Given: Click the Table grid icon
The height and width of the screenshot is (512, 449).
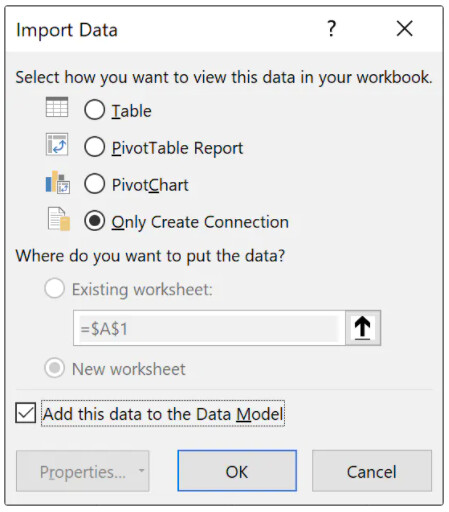Looking at the screenshot, I should [57, 107].
